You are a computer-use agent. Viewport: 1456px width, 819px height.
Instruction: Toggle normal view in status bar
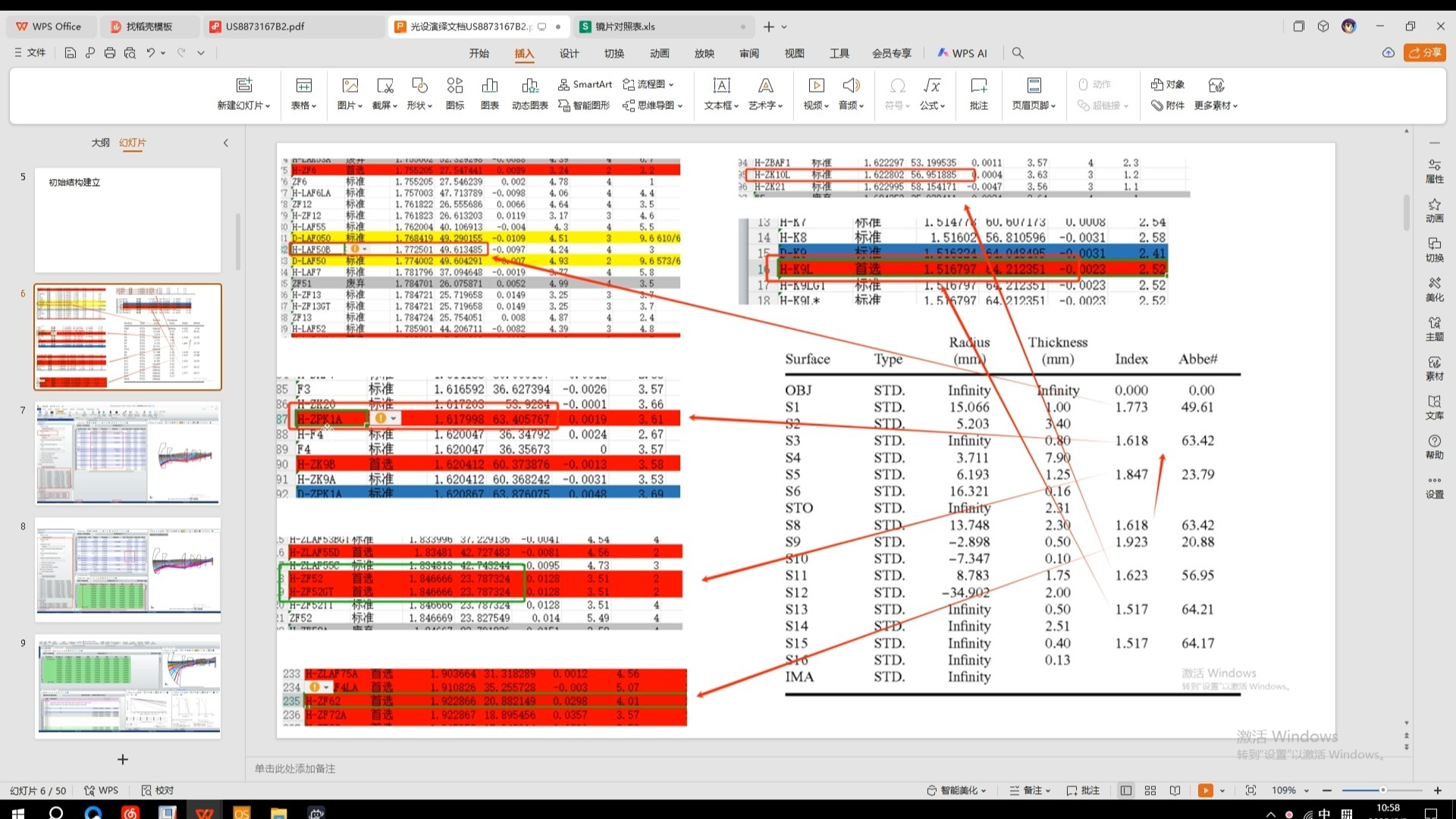pyautogui.click(x=1126, y=790)
